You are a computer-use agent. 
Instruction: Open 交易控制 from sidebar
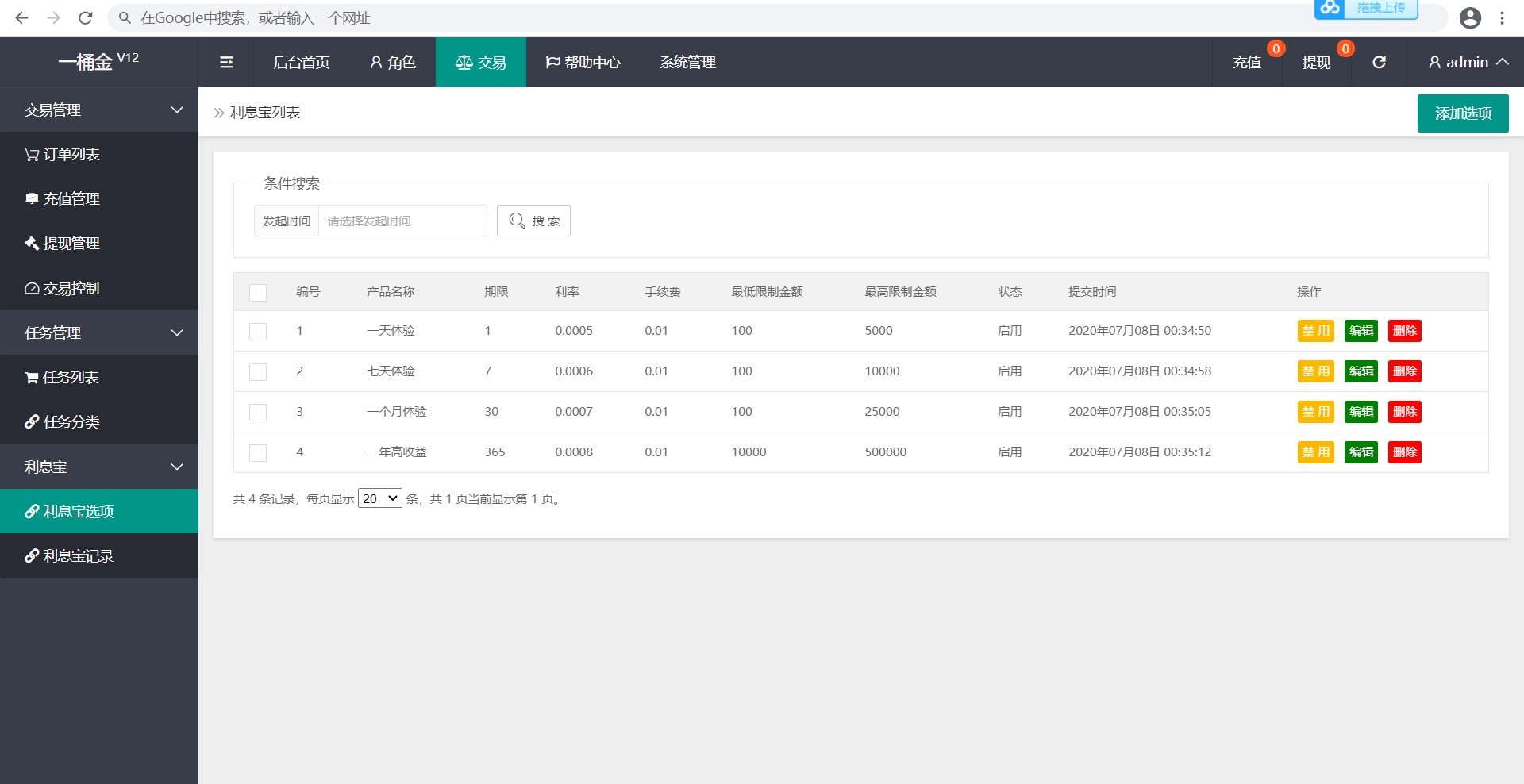click(x=99, y=288)
